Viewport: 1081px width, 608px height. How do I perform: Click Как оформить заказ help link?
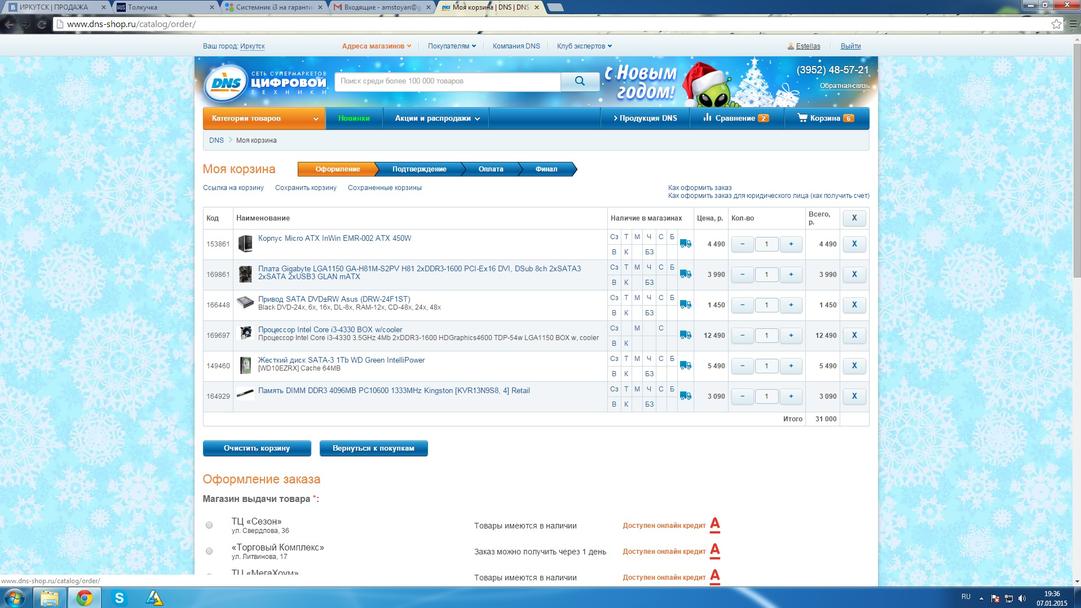click(x=700, y=188)
